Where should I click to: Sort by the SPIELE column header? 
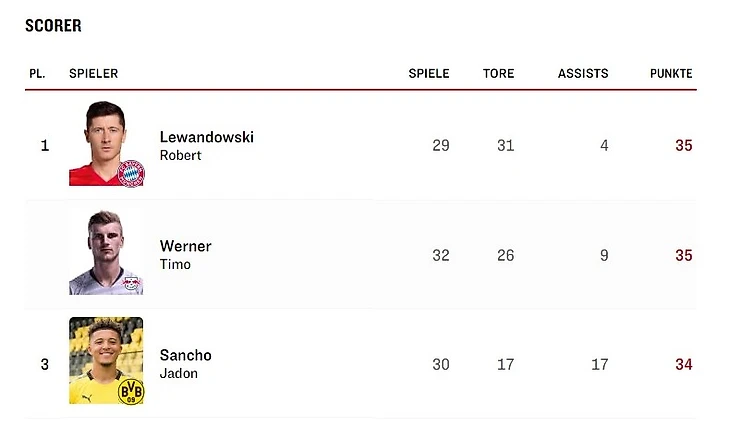428,74
